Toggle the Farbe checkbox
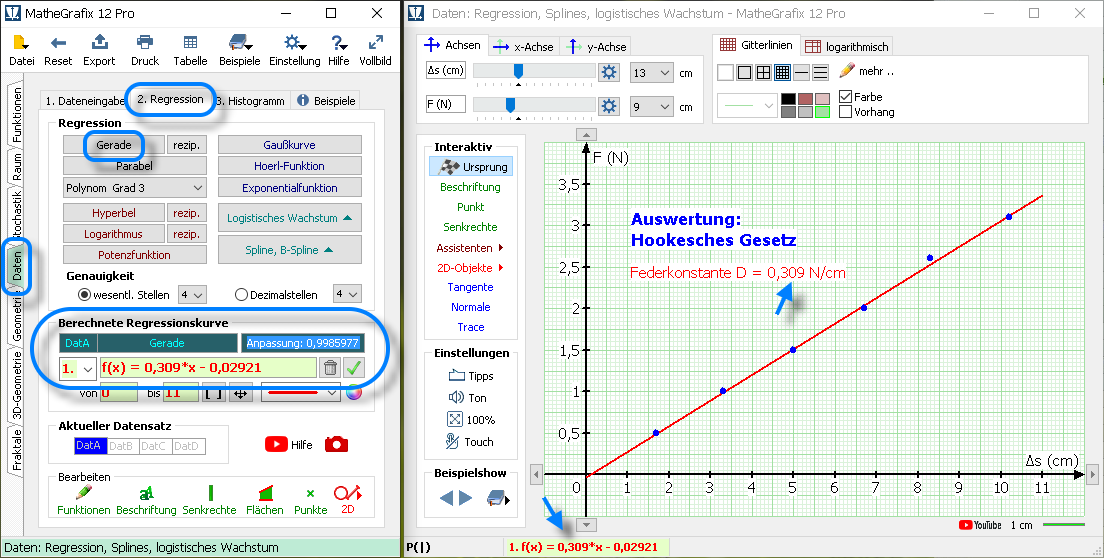This screenshot has height=558, width=1104. (x=846, y=97)
